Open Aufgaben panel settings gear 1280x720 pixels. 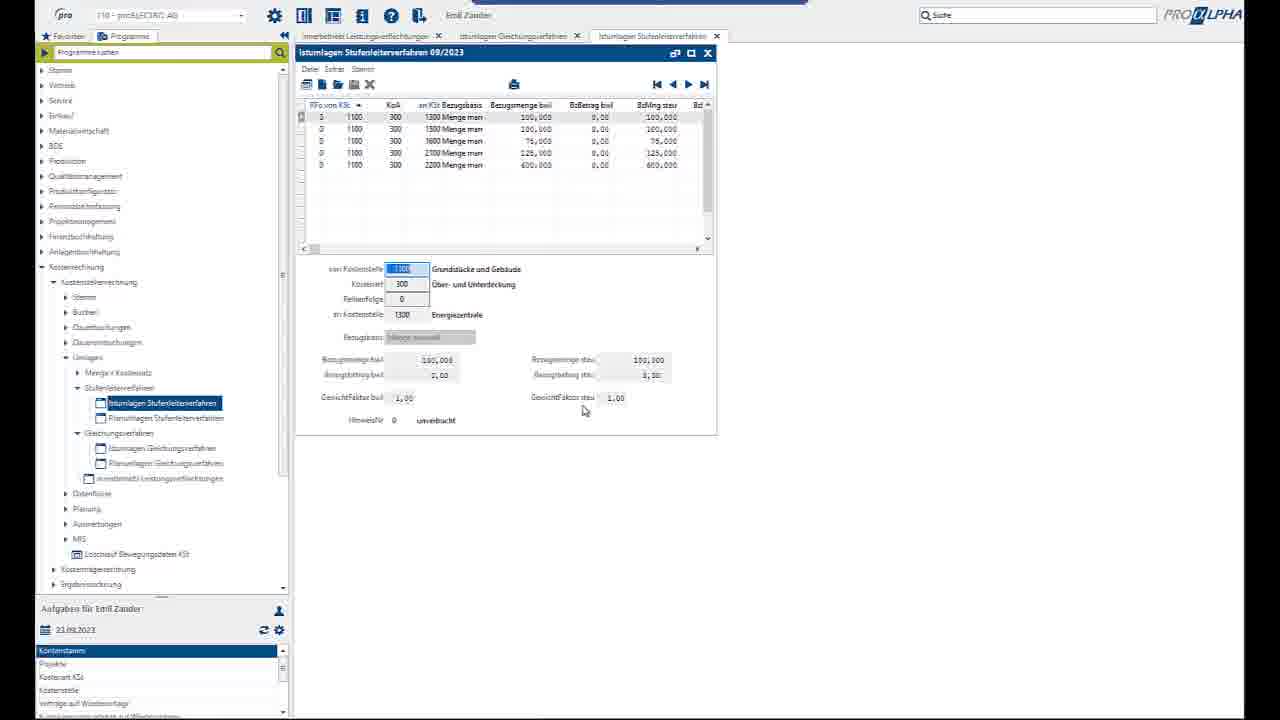tap(279, 630)
